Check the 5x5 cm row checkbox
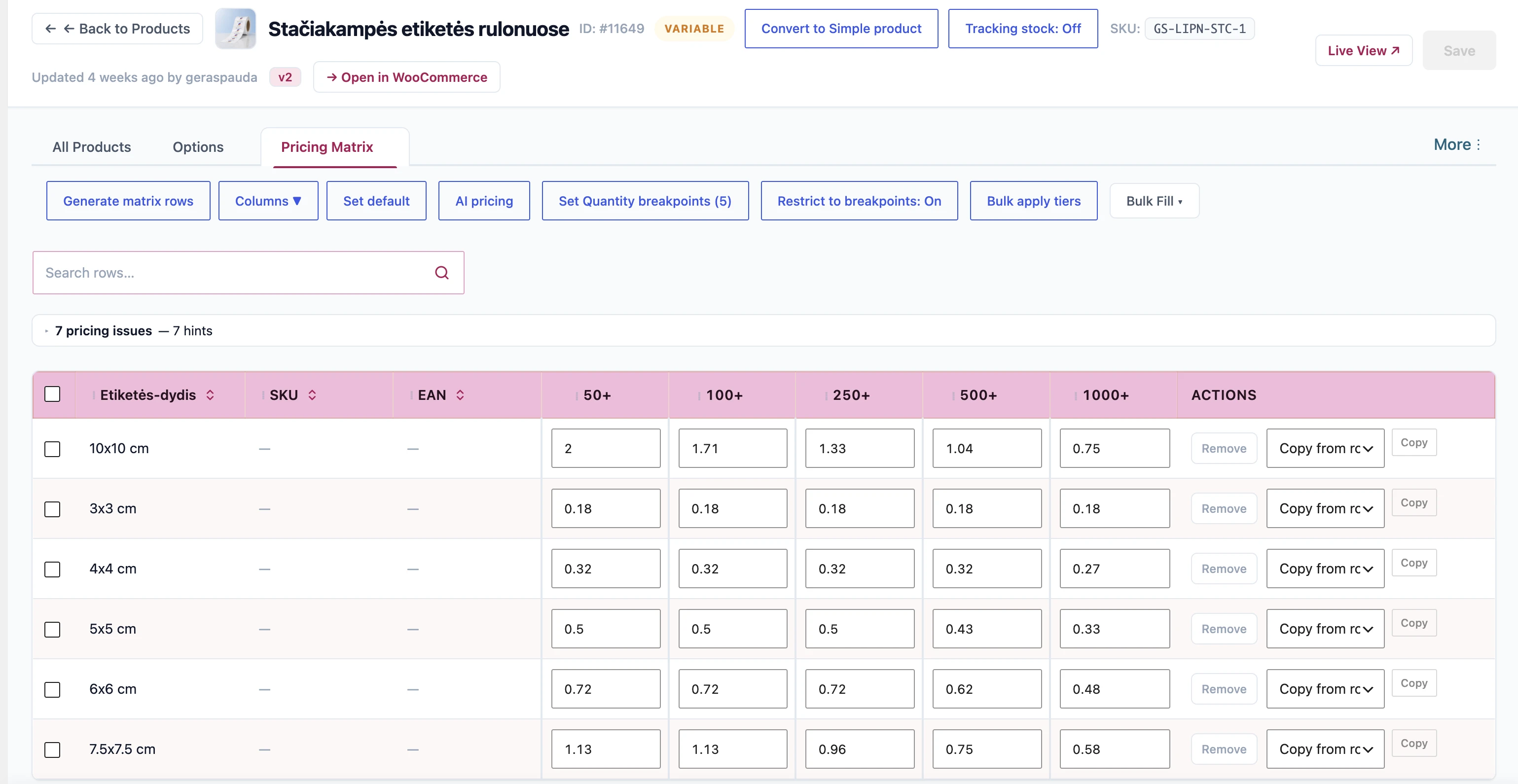This screenshot has height=784, width=1518. (x=52, y=629)
